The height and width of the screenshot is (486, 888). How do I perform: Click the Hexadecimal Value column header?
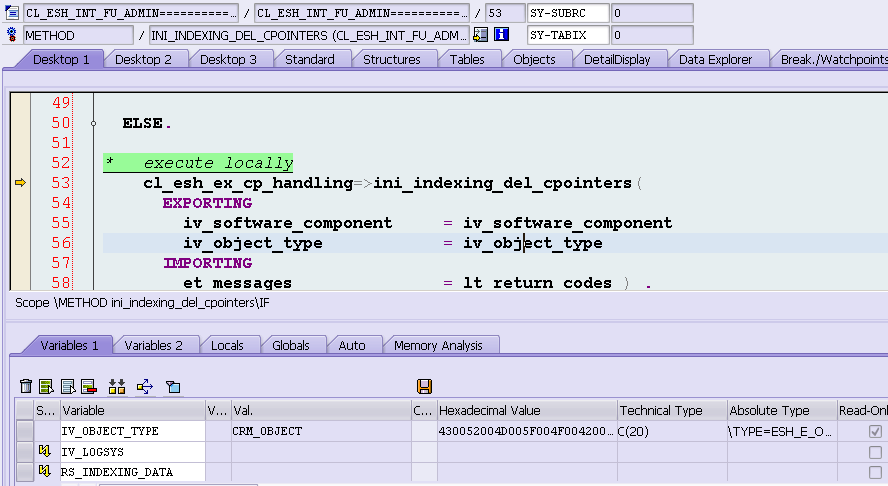(x=527, y=410)
